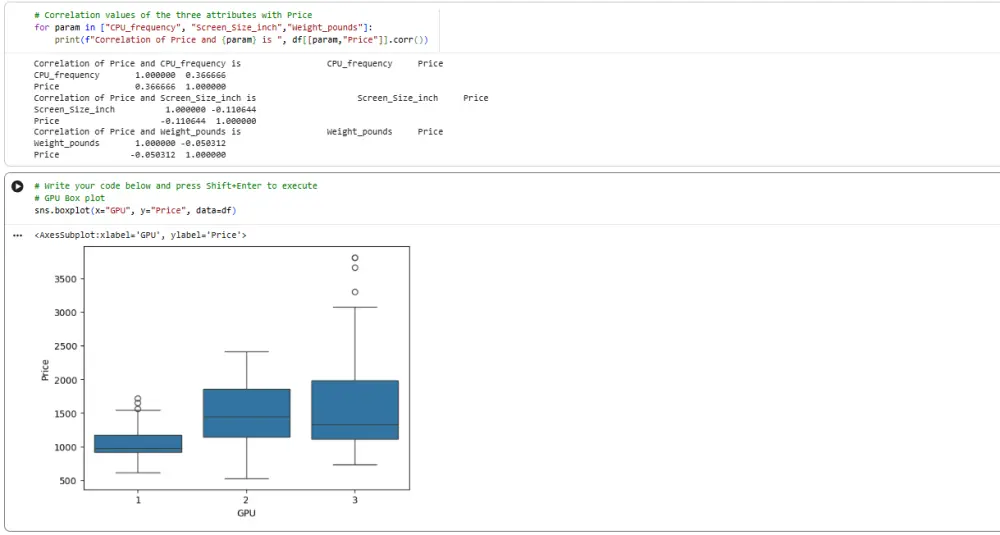This screenshot has height=535, width=1000.
Task: Click the GPU 1 box in plot
Action: [x=138, y=444]
